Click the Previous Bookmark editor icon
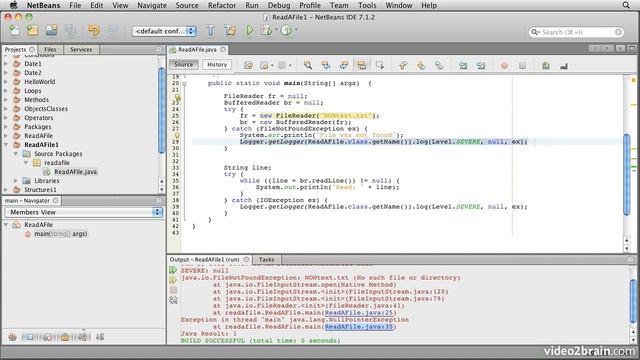Image resolution: width=640 pixels, height=360 pixels. (x=403, y=65)
